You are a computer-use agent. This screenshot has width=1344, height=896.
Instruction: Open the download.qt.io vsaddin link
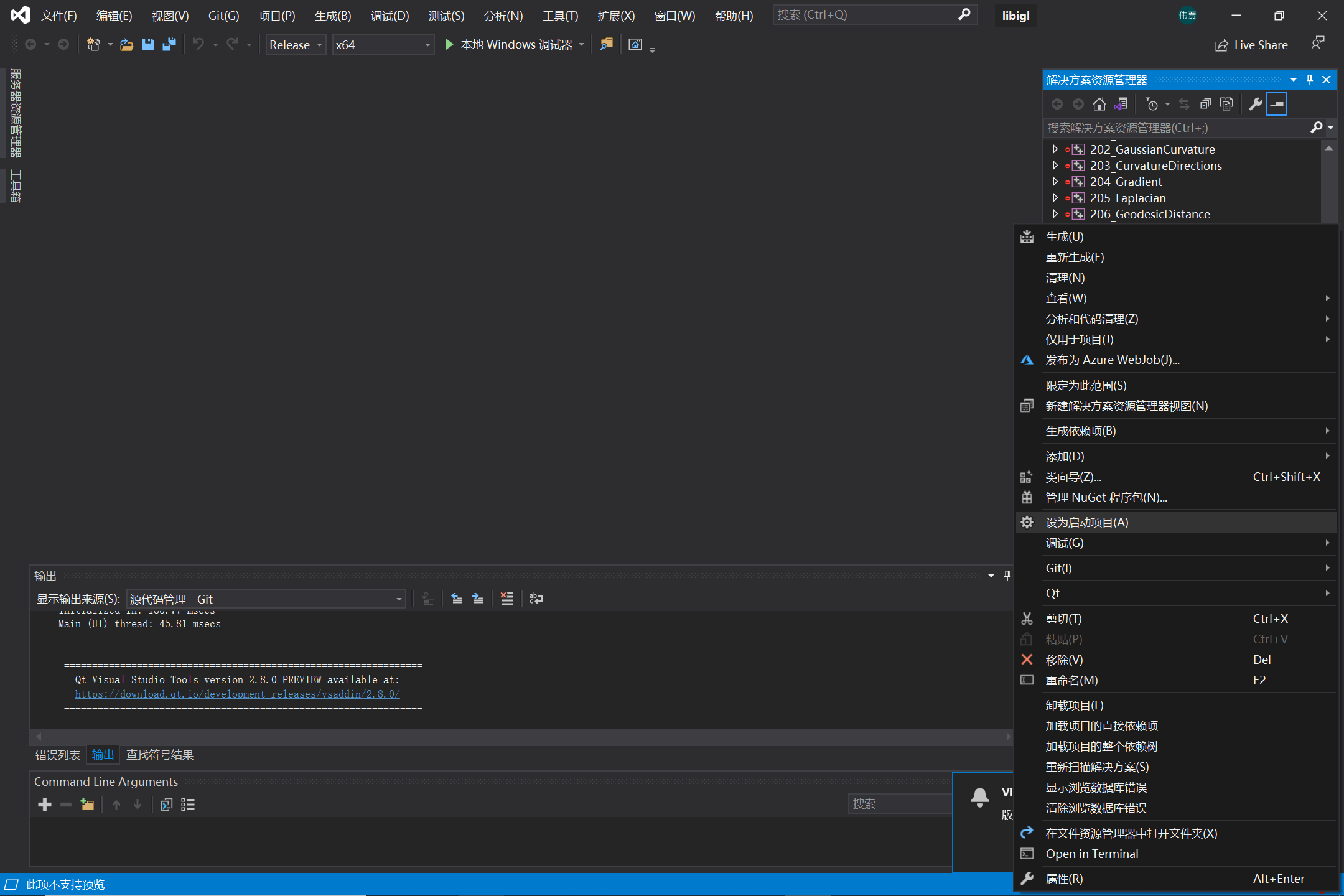(237, 694)
